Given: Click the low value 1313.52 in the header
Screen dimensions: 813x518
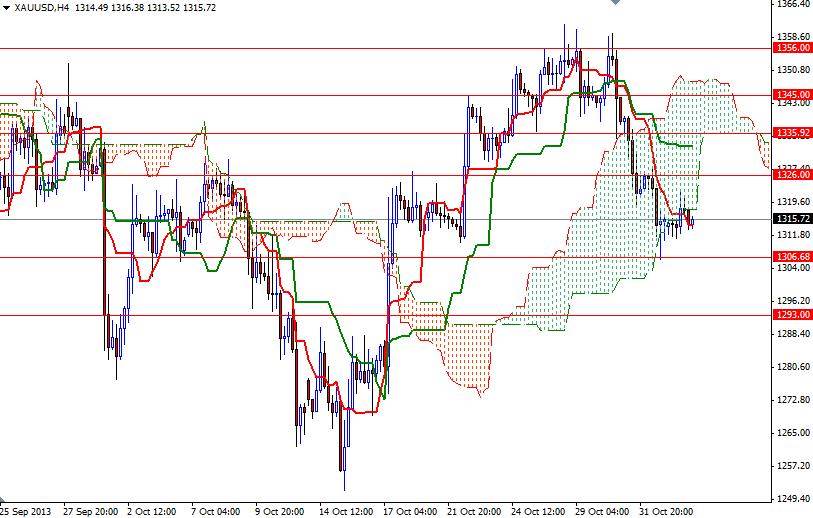Looking at the screenshot, I should tap(163, 8).
